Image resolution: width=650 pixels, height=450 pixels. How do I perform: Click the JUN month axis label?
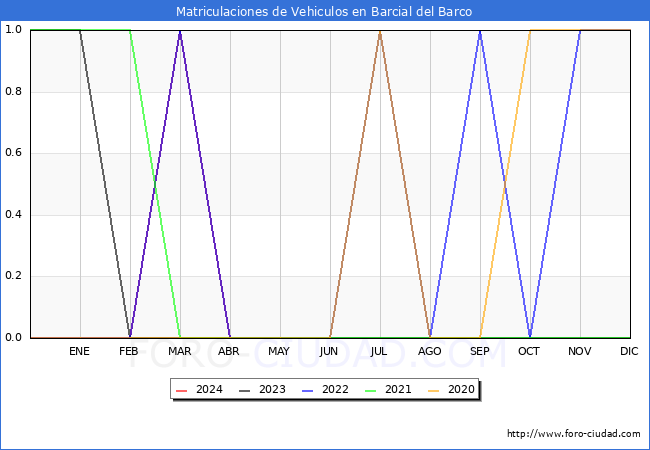tap(329, 351)
